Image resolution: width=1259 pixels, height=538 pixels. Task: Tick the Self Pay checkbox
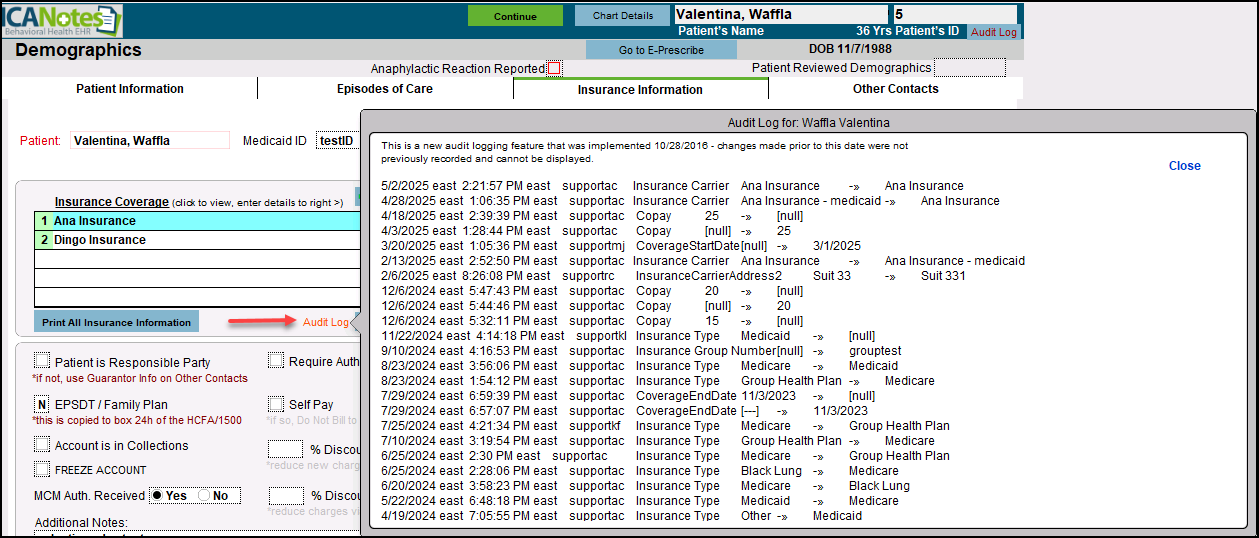click(276, 404)
